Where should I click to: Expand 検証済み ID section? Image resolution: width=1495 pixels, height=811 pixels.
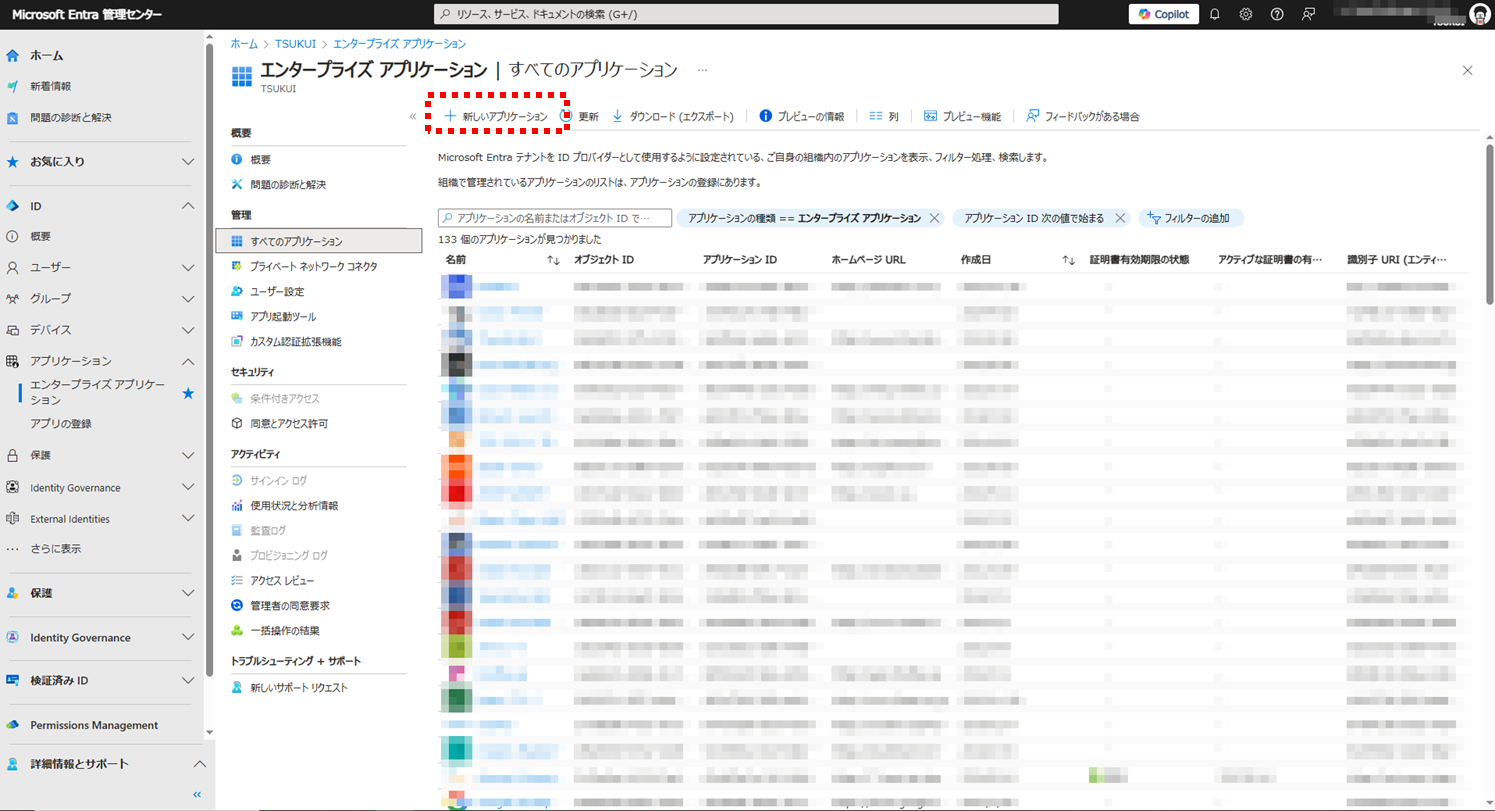[188, 681]
